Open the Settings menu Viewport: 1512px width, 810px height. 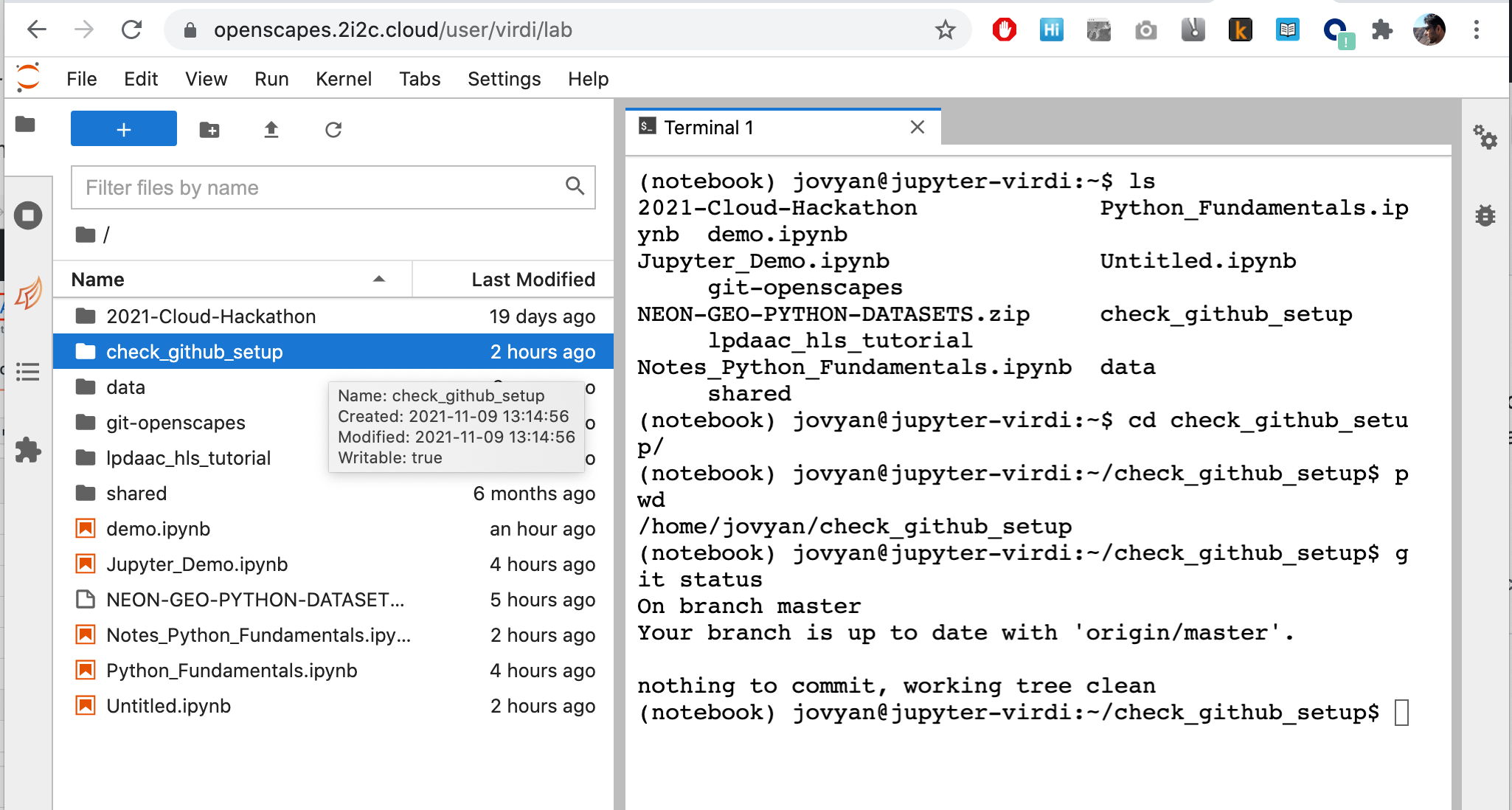pos(504,79)
